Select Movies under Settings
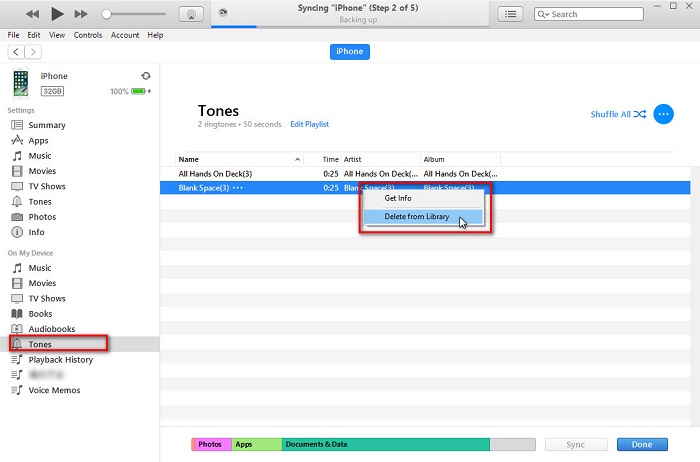This screenshot has width=700, height=462. [x=42, y=171]
